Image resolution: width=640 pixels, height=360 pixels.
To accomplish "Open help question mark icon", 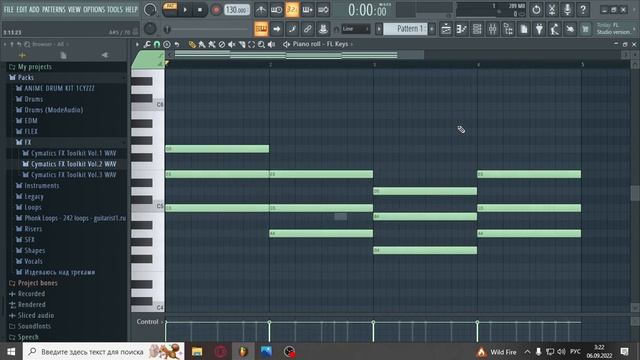I will point(583,9).
